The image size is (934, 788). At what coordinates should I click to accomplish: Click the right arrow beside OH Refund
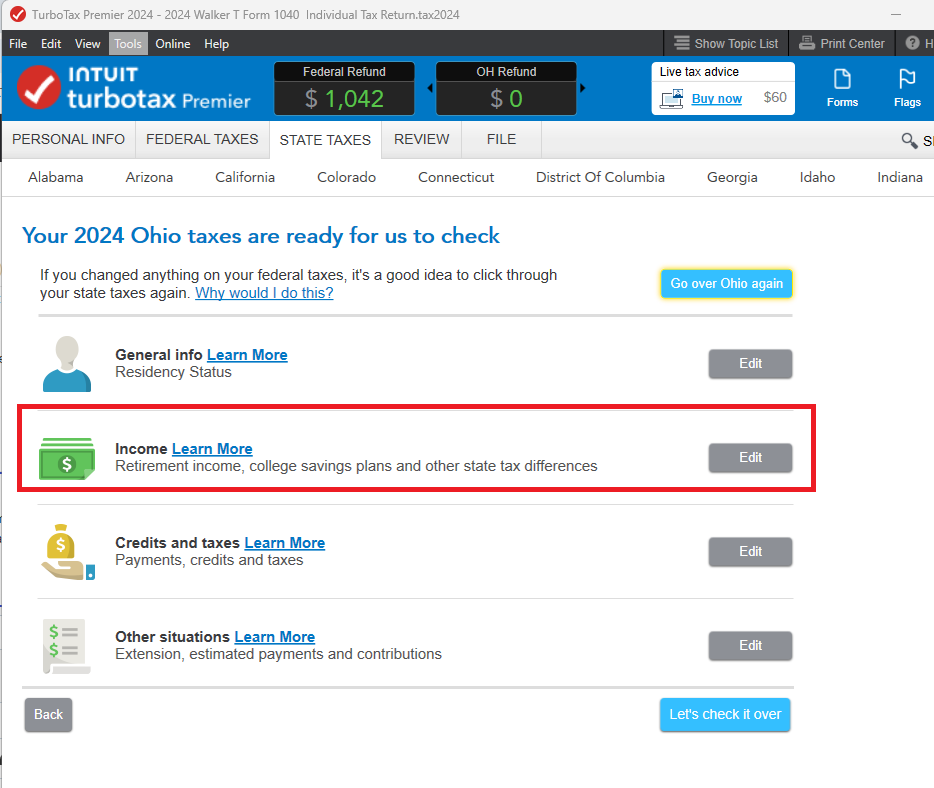point(583,88)
